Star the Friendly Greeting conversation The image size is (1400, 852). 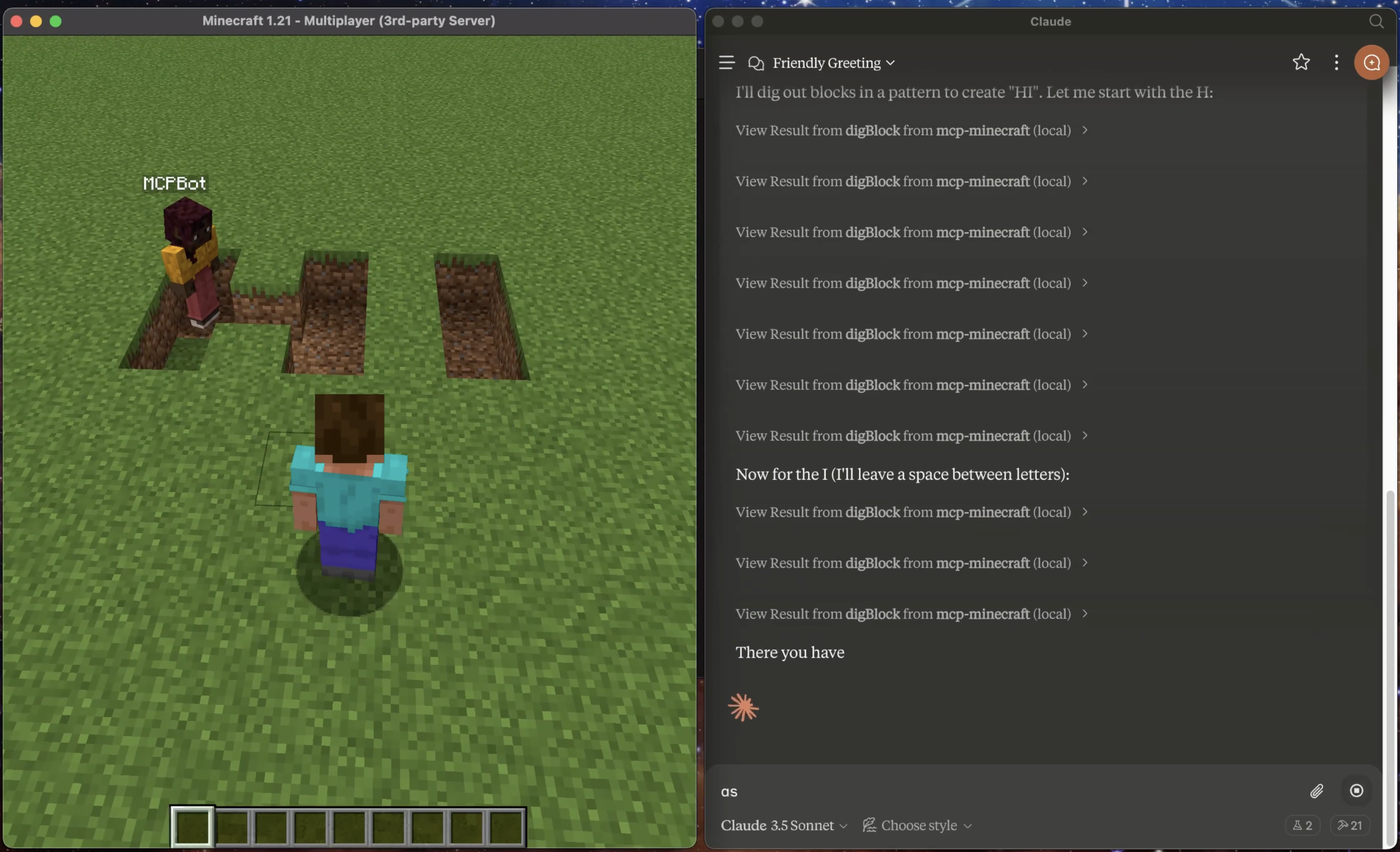(x=1301, y=62)
